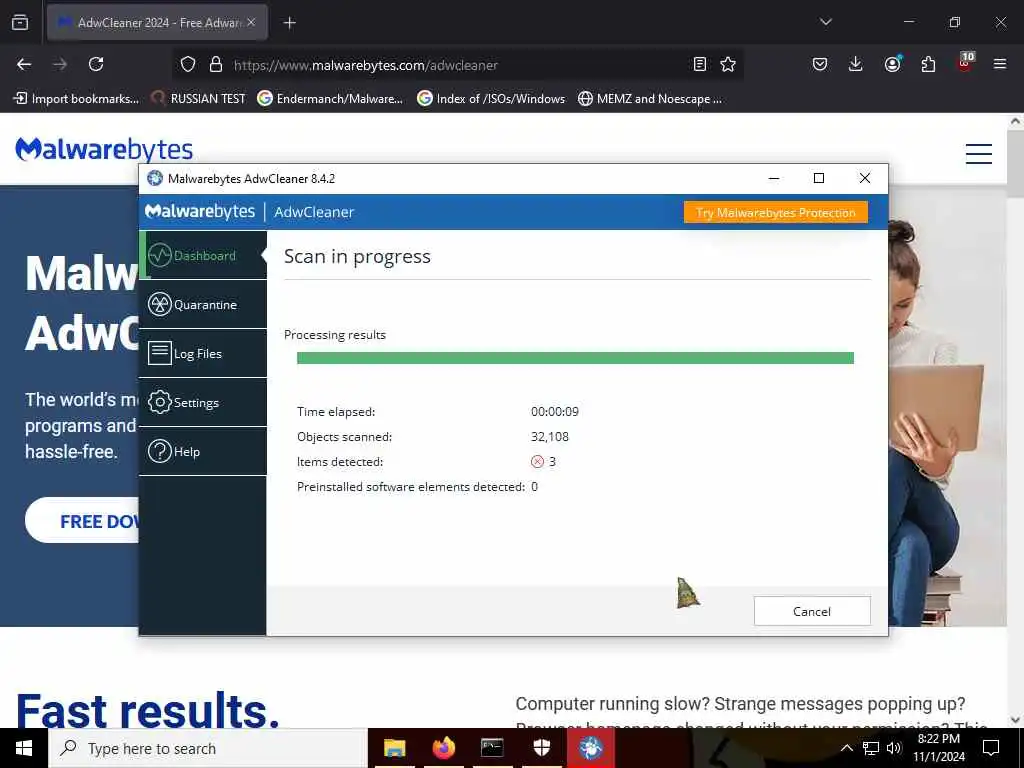This screenshot has width=1024, height=768.
Task: Click the page scrollbar down arrow
Action: 1016,720
